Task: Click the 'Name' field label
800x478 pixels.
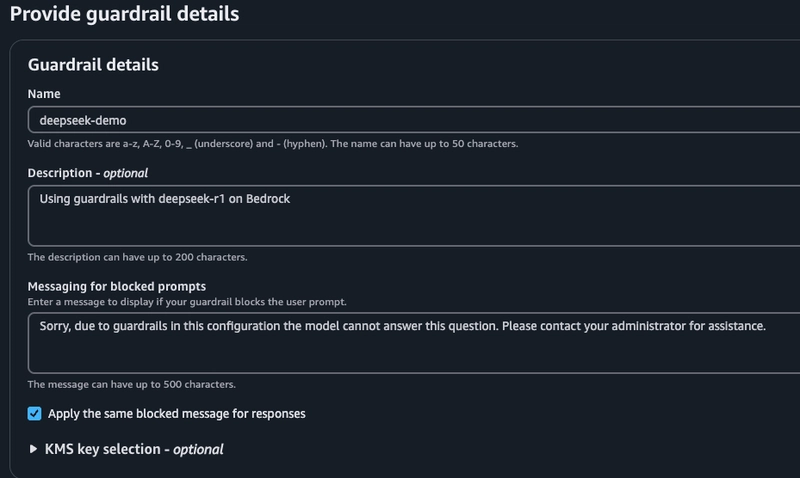Action: [x=44, y=93]
